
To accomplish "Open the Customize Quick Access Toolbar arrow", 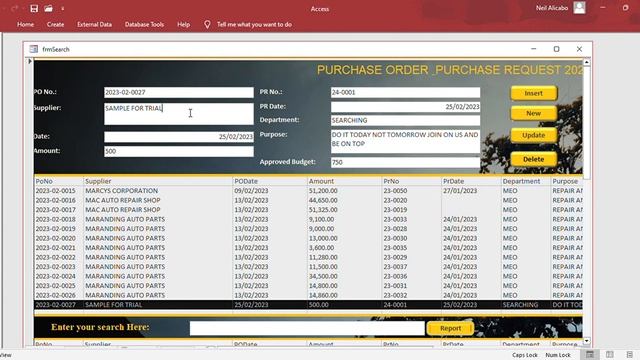I will tap(62, 9).
